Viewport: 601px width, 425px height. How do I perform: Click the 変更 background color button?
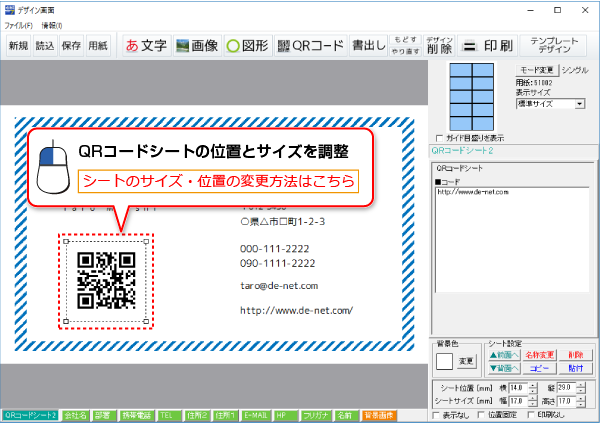pos(466,361)
